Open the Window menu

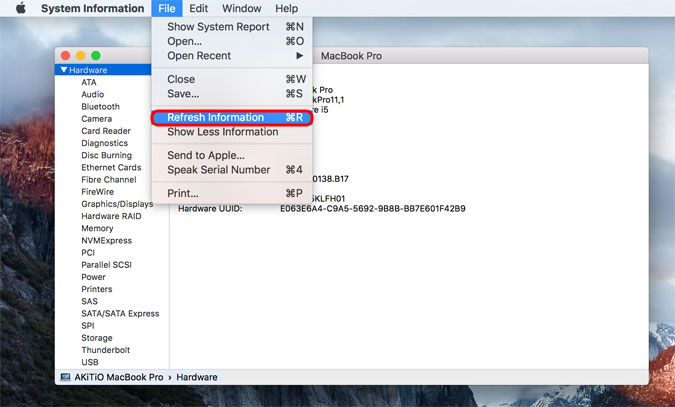point(241,9)
